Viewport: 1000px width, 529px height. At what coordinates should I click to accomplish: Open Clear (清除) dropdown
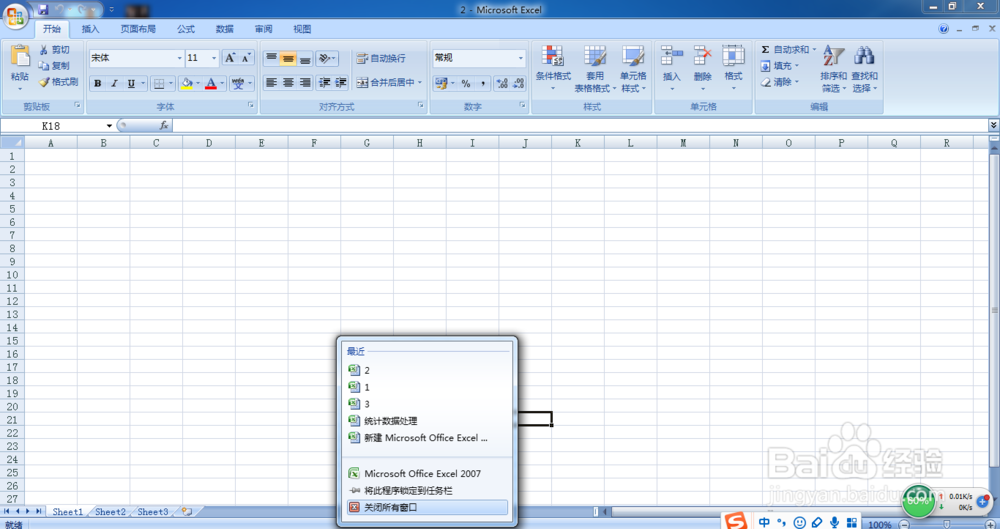pos(779,82)
